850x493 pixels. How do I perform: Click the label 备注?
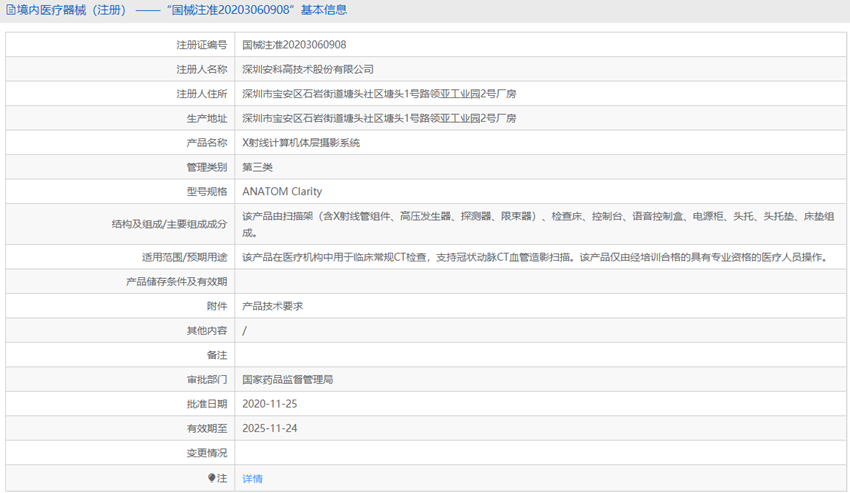217,355
